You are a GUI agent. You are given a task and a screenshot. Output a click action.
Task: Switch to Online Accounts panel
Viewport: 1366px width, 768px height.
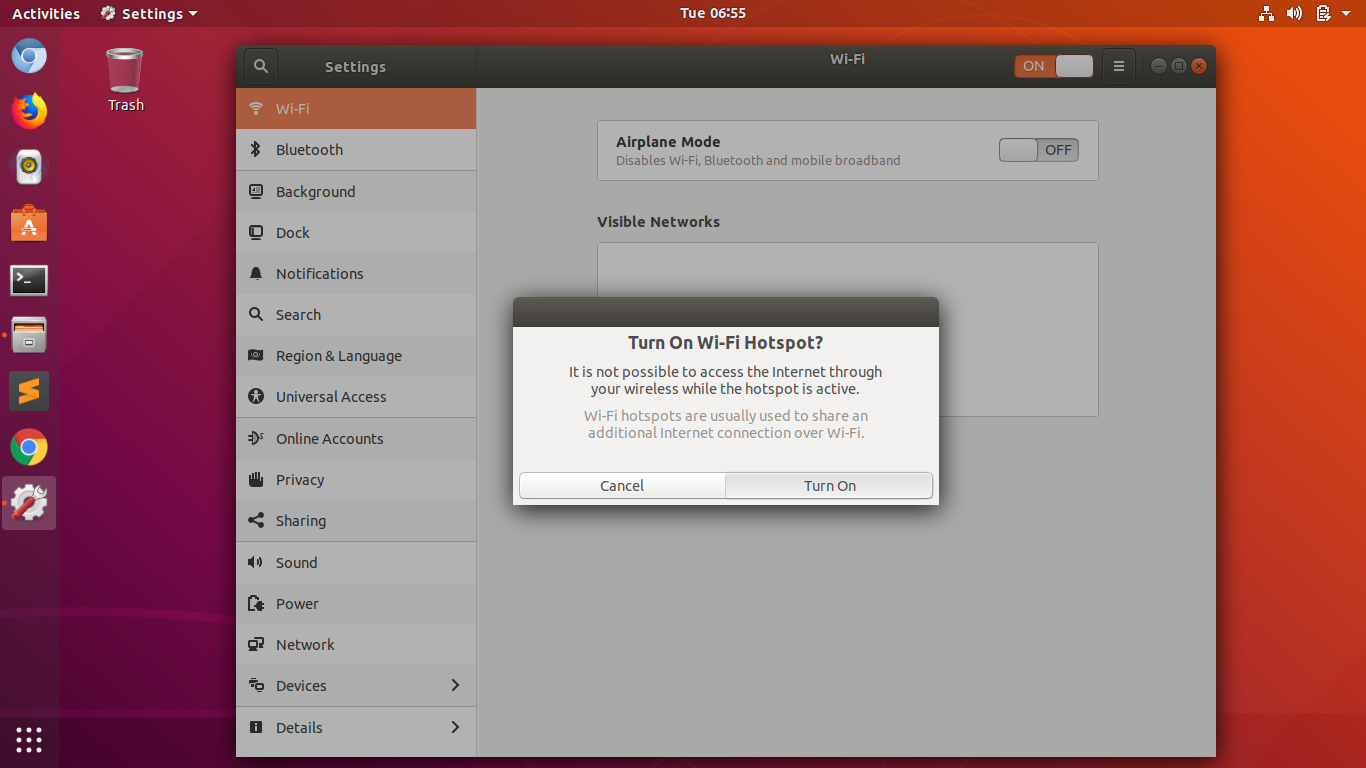(x=356, y=438)
